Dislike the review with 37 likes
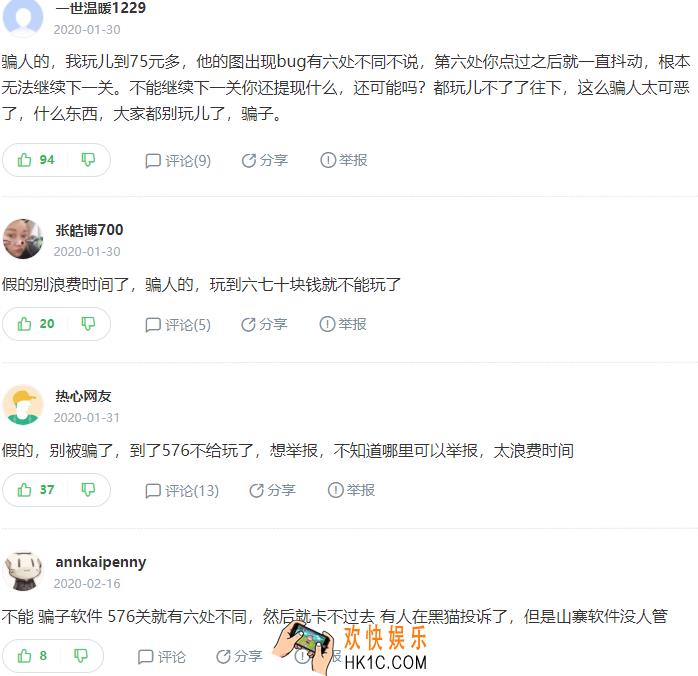 [x=88, y=490]
